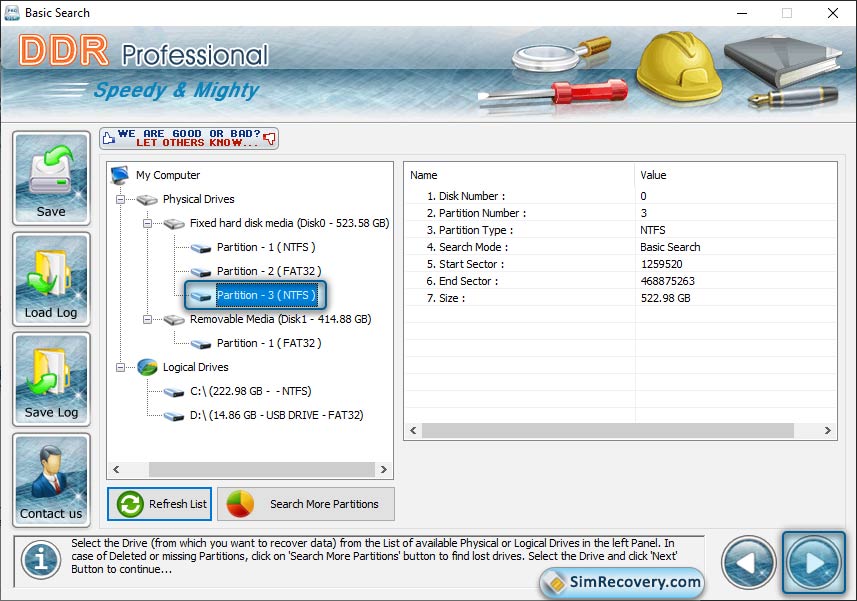
Task: Click the drive tree scrollbar left arrow
Action: pos(116,469)
